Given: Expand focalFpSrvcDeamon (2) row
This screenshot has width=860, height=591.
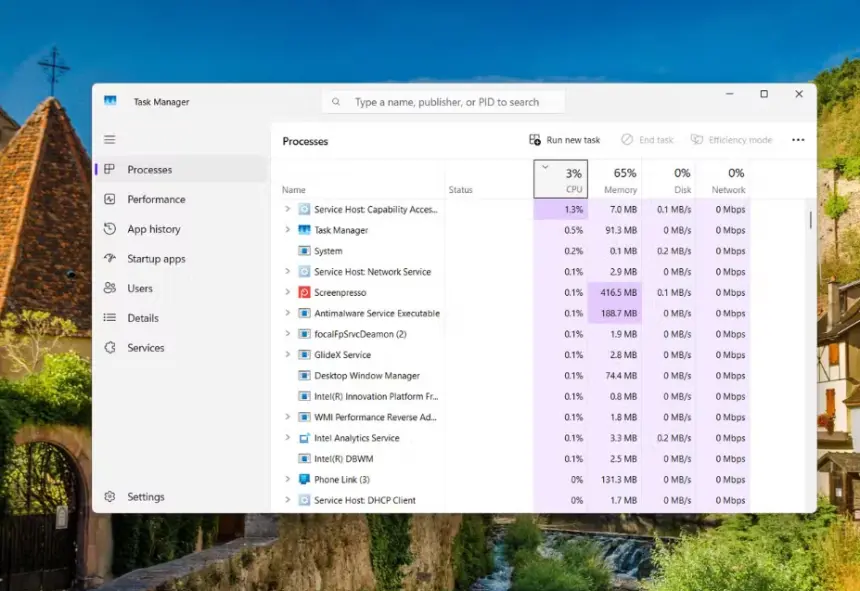Looking at the screenshot, I should click(x=287, y=334).
